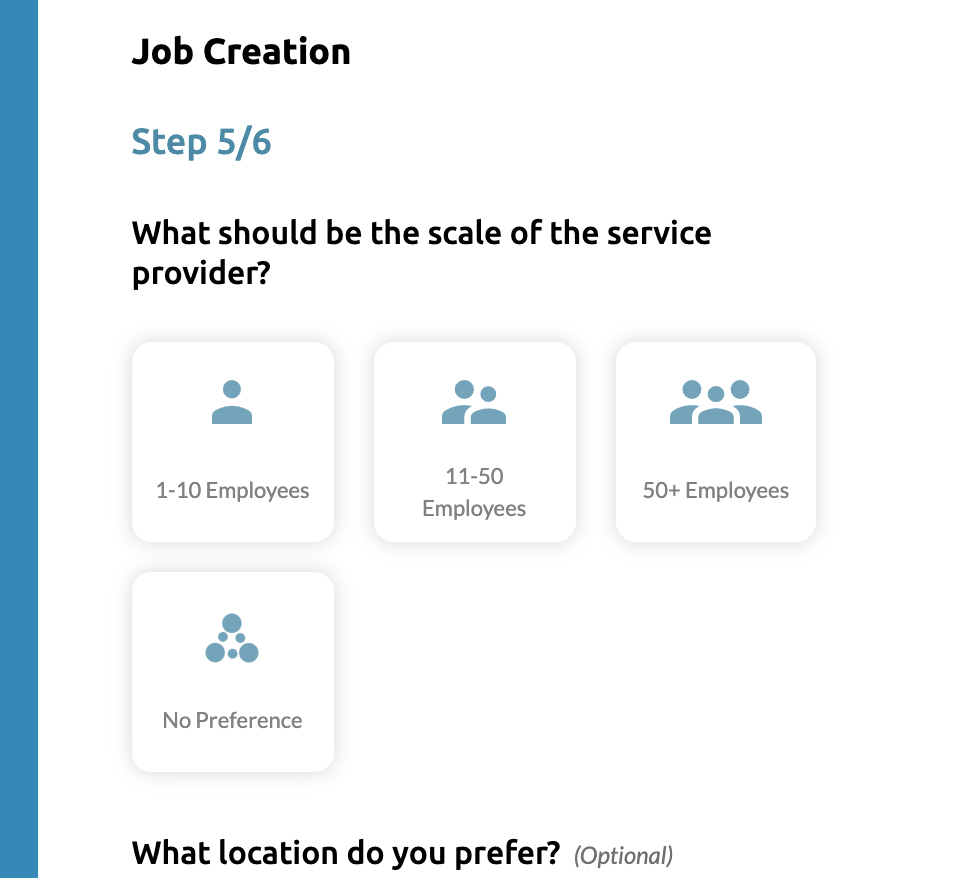Click the 'No Preference' label text
This screenshot has height=878, width=960.
pos(232,721)
